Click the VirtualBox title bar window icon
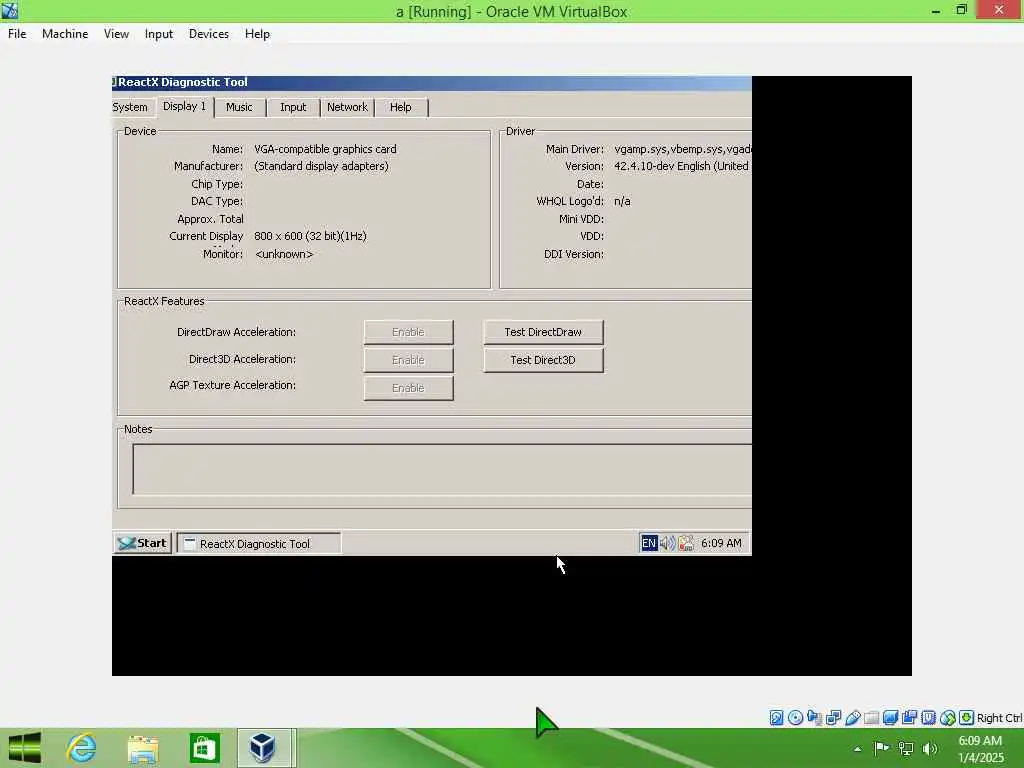Image resolution: width=1024 pixels, height=768 pixels. 10,10
